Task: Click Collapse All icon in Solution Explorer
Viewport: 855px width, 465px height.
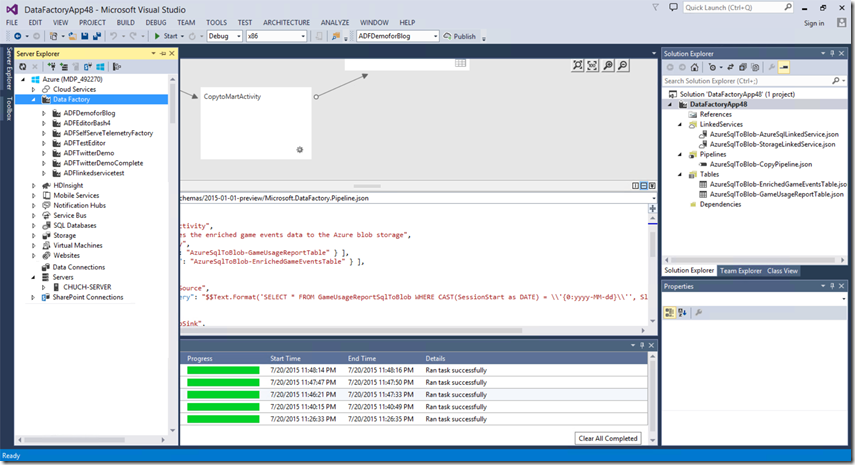Action: click(x=743, y=68)
